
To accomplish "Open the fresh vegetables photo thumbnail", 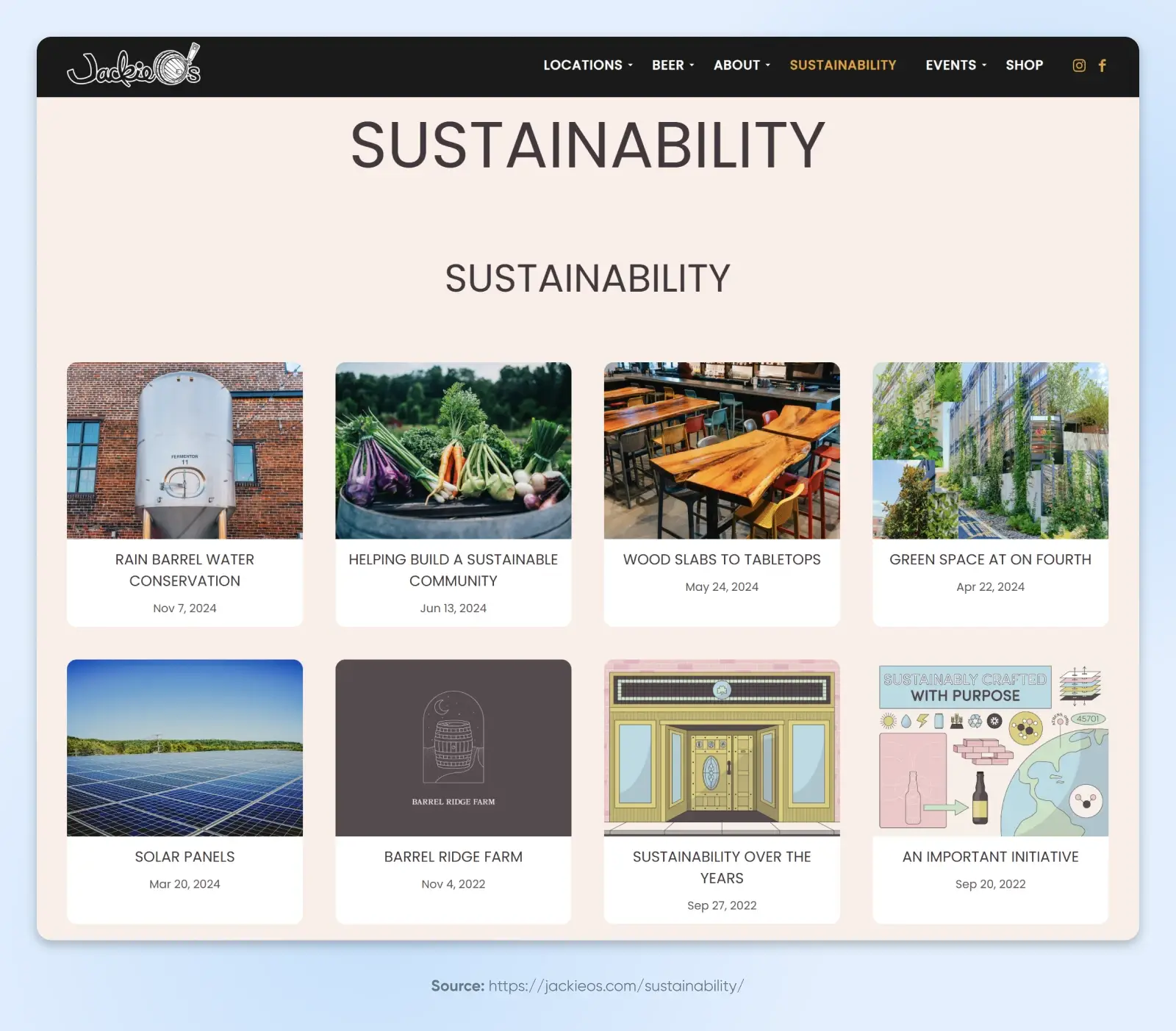I will [x=453, y=450].
